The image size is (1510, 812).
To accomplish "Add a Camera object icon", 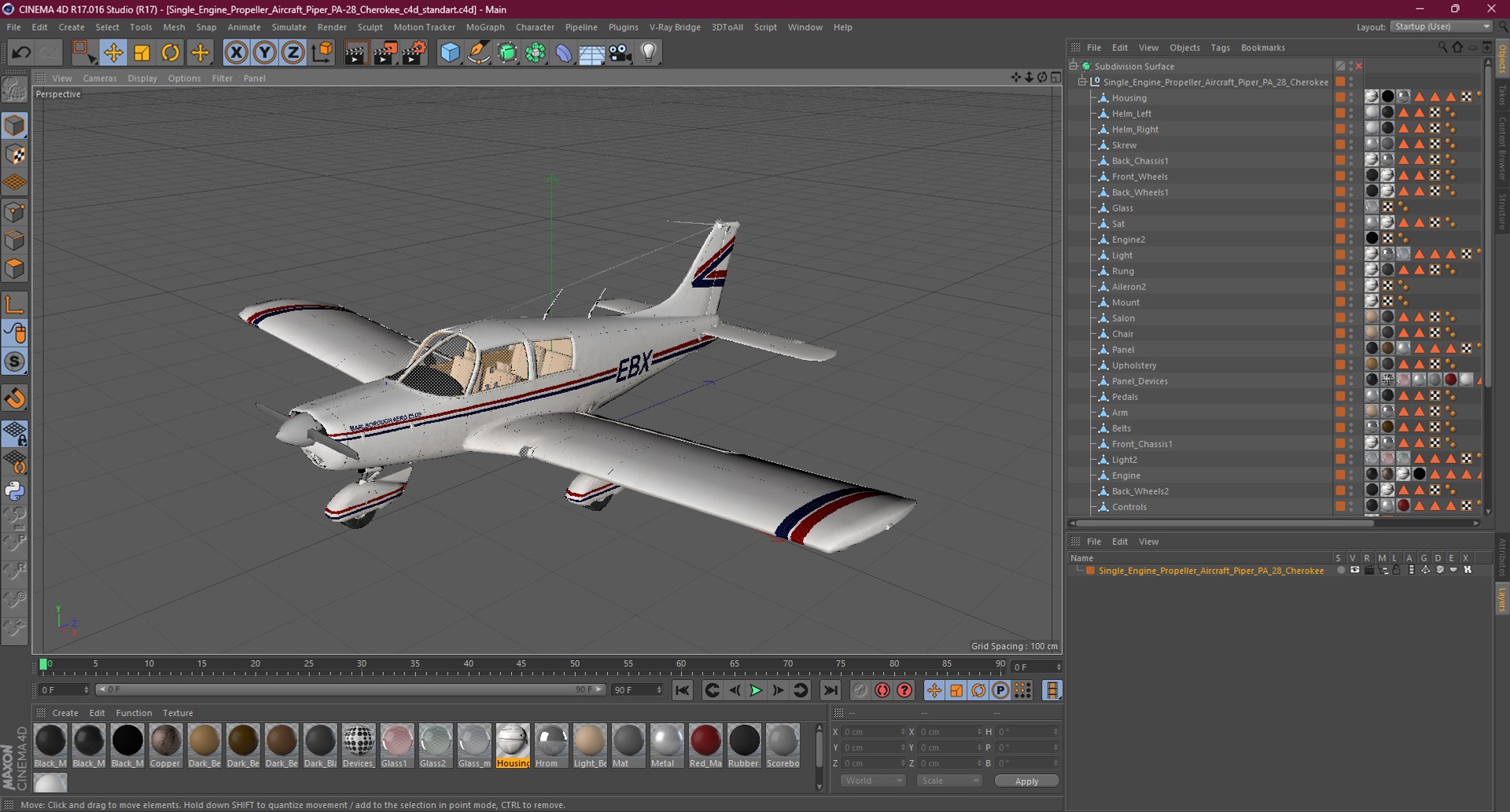I will (620, 53).
